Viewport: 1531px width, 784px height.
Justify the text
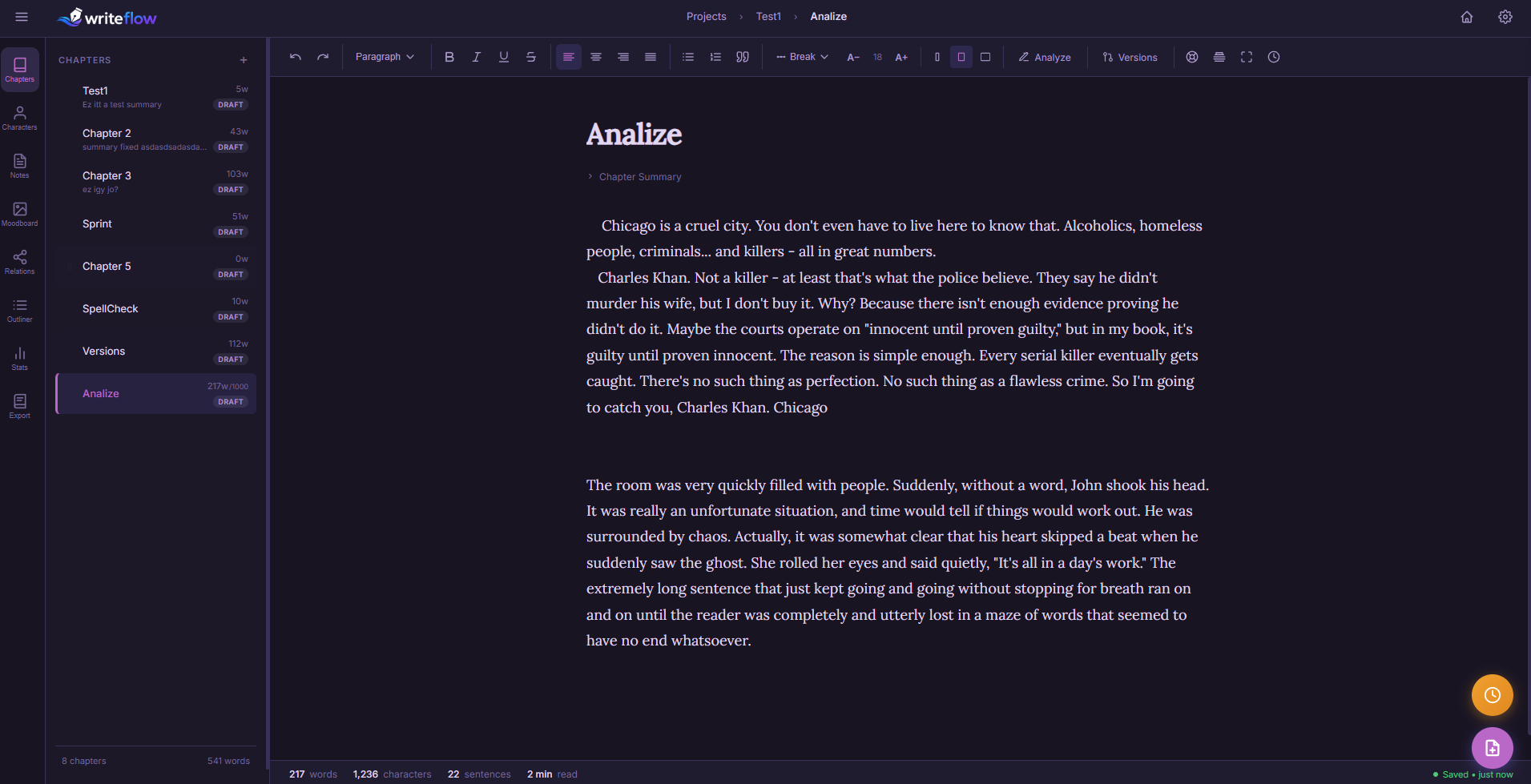(x=651, y=57)
